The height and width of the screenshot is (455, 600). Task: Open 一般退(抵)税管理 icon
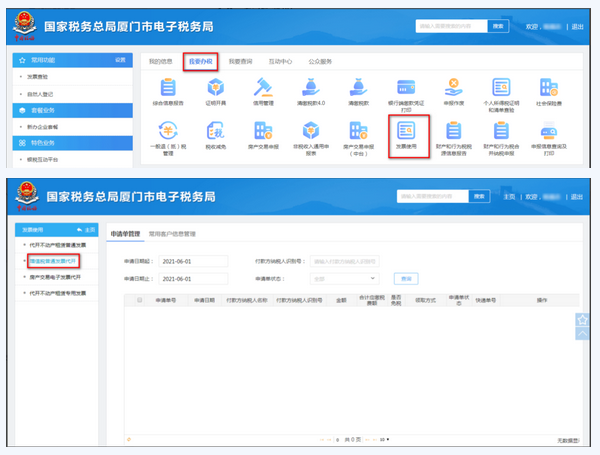tap(167, 135)
